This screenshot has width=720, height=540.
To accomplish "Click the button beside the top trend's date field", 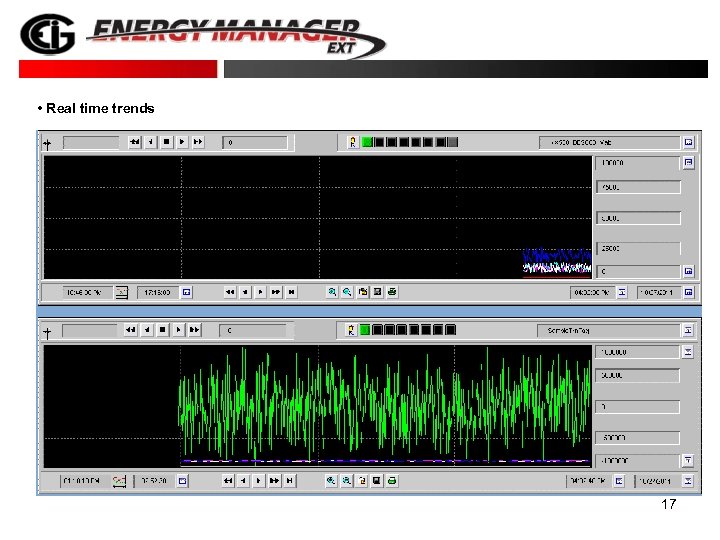I will point(688,292).
